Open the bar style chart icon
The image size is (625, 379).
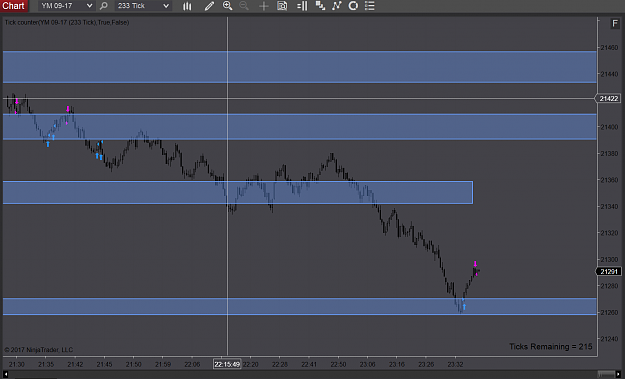click(x=187, y=6)
